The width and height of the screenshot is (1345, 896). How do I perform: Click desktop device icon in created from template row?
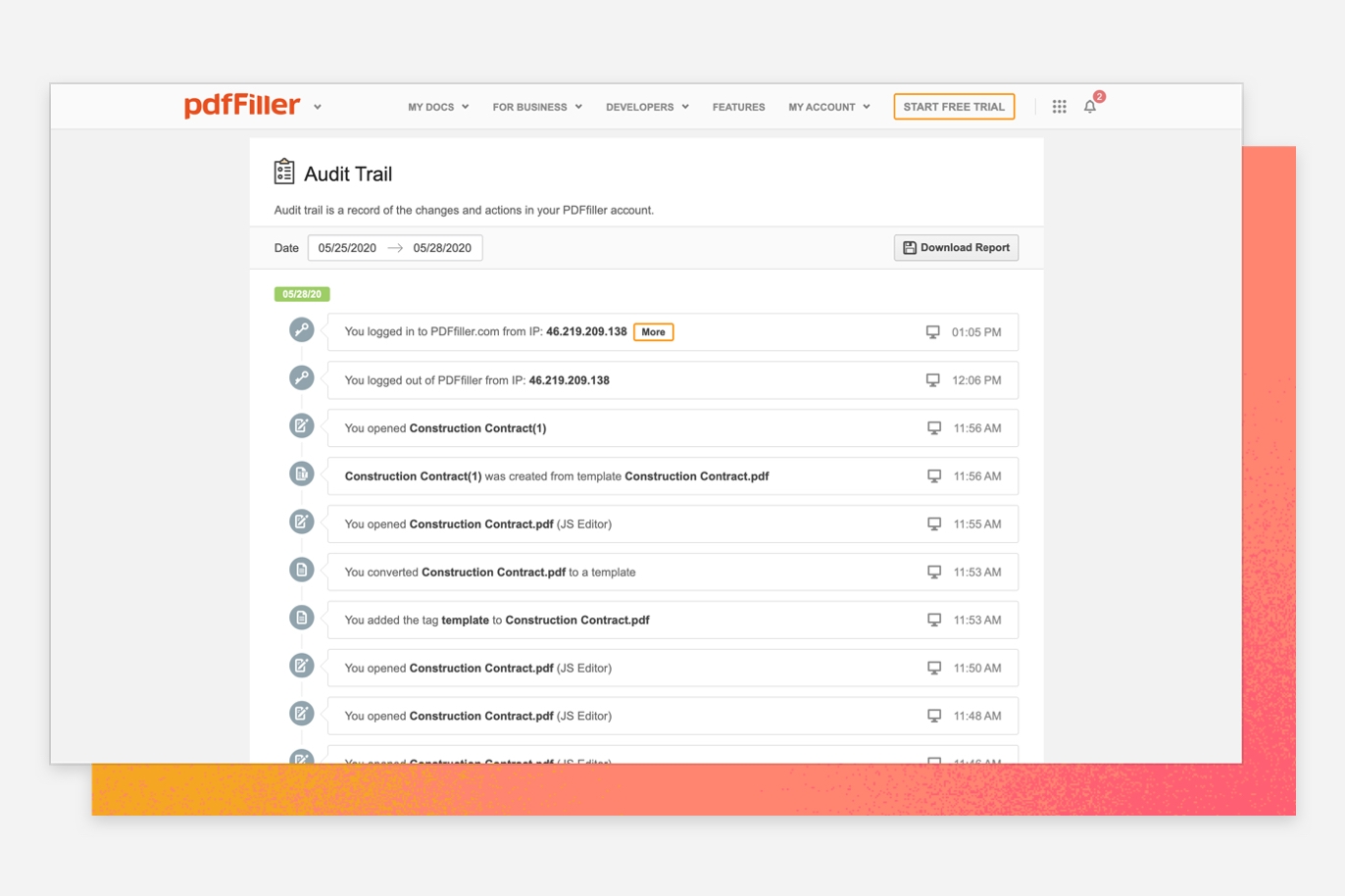(934, 476)
